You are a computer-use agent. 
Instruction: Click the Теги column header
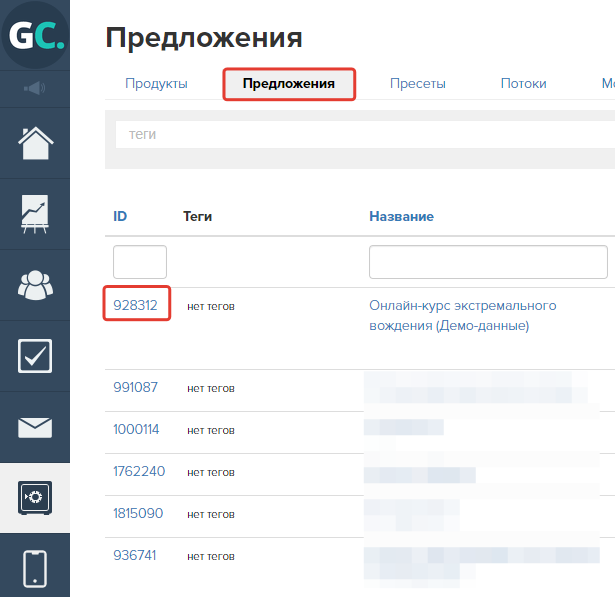point(197,216)
